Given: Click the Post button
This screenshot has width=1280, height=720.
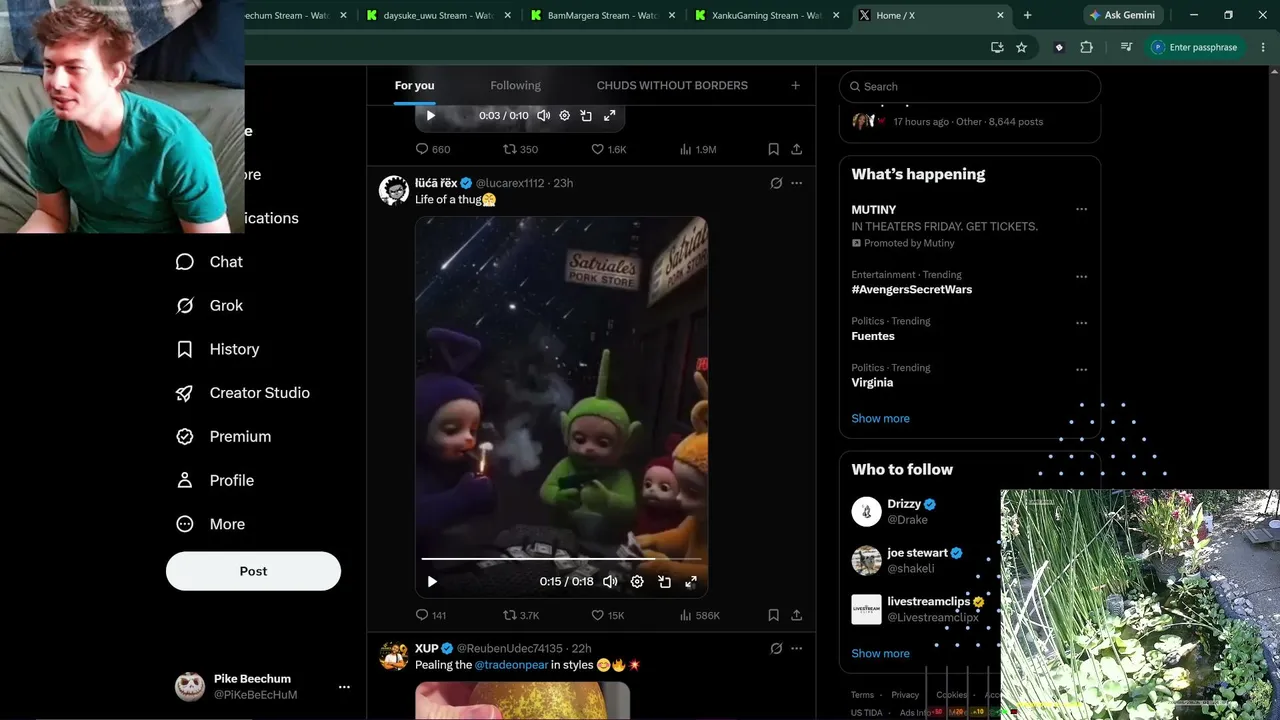Looking at the screenshot, I should tap(253, 571).
